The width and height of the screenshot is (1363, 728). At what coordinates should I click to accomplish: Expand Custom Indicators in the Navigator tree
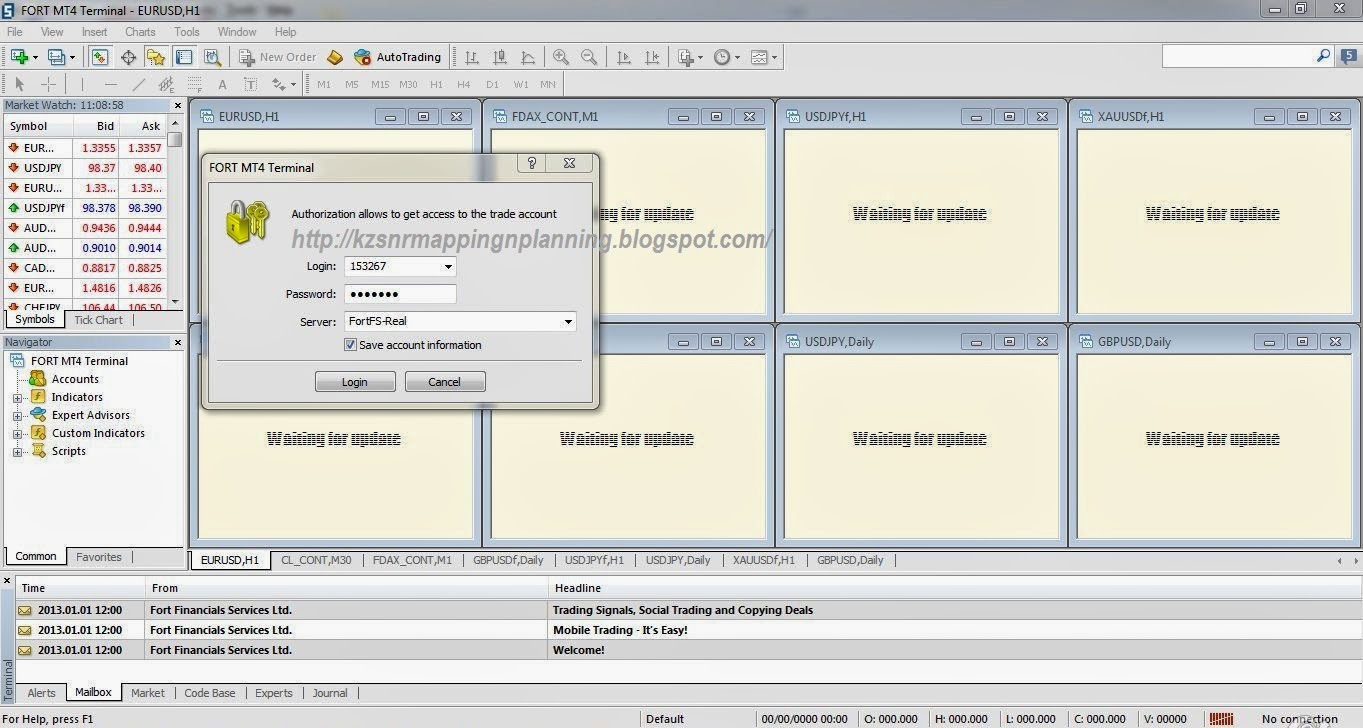tap(17, 434)
